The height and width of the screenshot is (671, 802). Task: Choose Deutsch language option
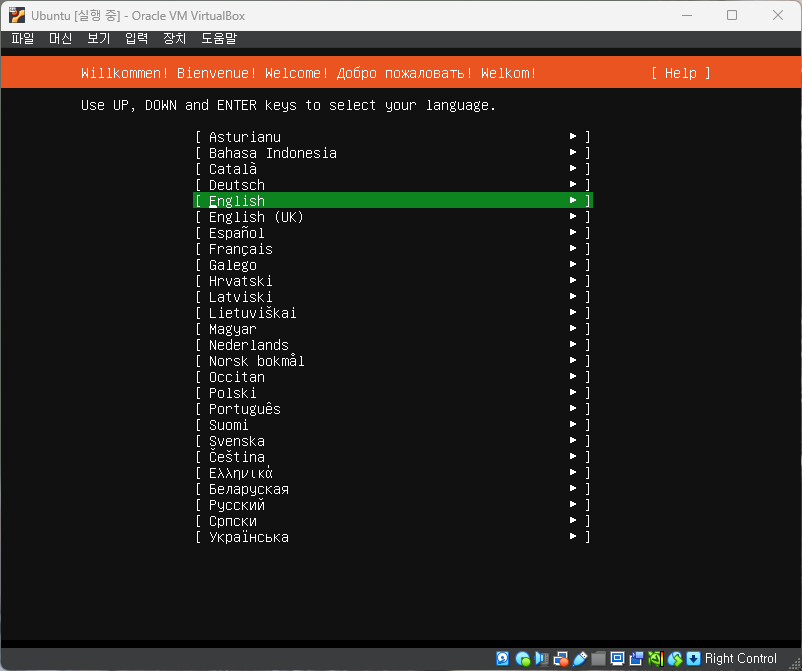click(393, 185)
